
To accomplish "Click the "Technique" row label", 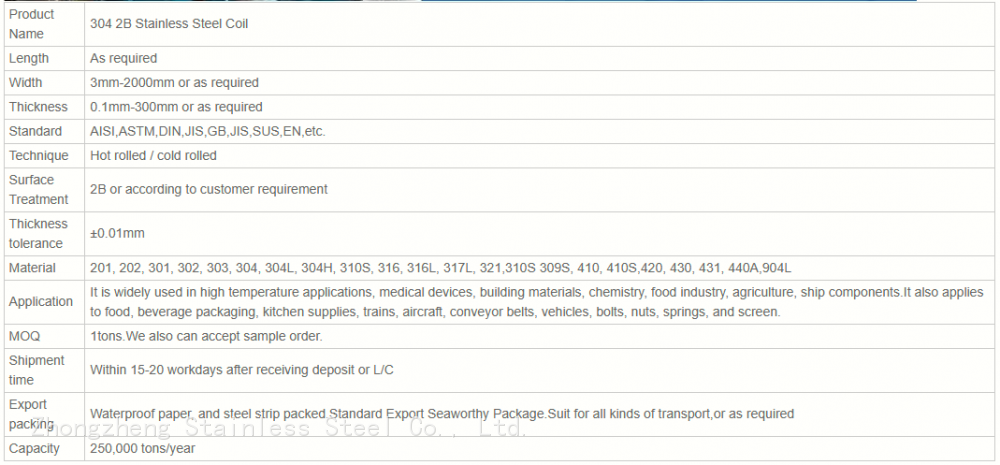I will [38, 155].
